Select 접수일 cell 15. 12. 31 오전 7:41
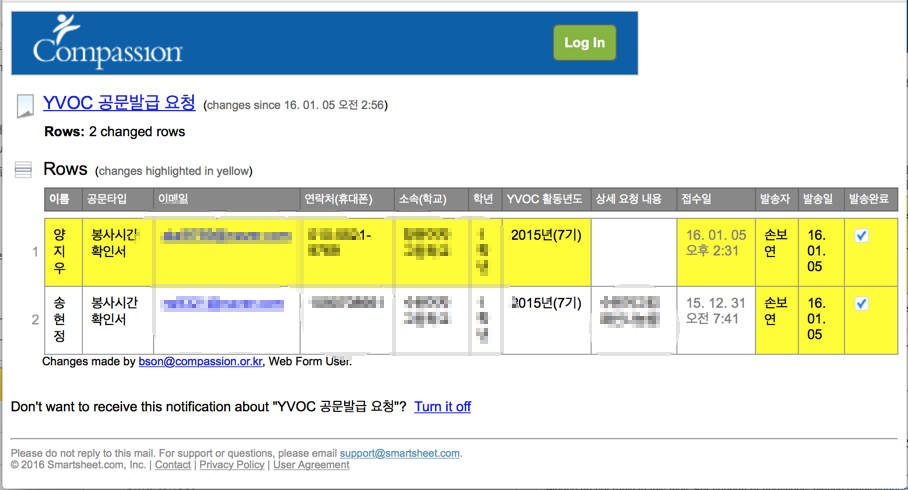This screenshot has width=908, height=490. (x=716, y=320)
